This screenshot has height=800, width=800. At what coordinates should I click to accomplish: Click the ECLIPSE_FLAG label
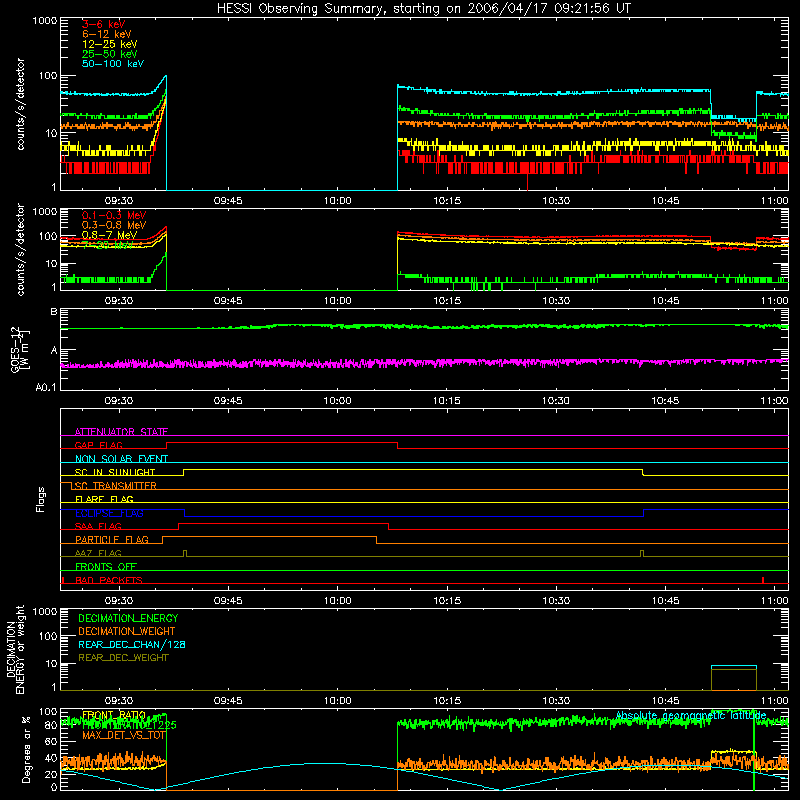point(109,513)
